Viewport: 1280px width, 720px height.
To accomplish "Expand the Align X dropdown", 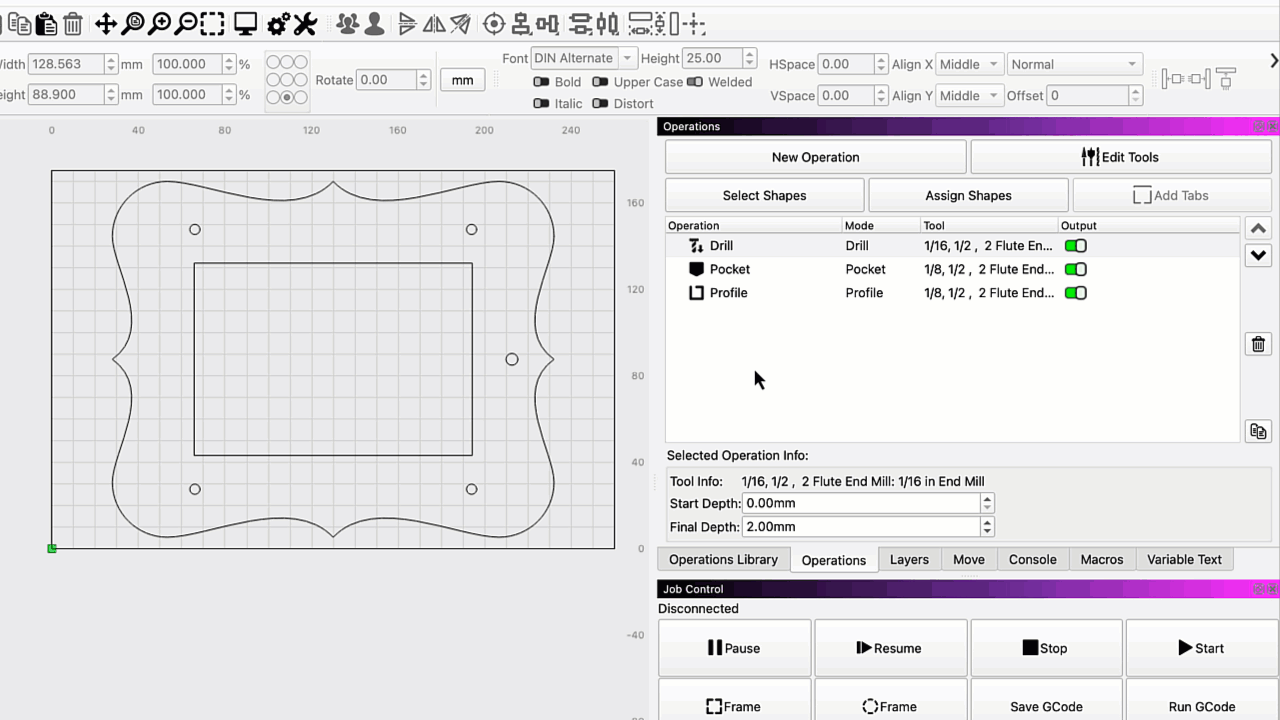I will pyautogui.click(x=969, y=64).
